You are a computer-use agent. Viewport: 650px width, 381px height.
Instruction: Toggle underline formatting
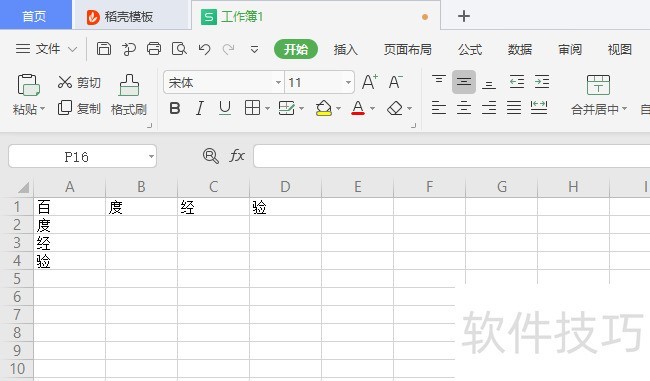click(225, 108)
